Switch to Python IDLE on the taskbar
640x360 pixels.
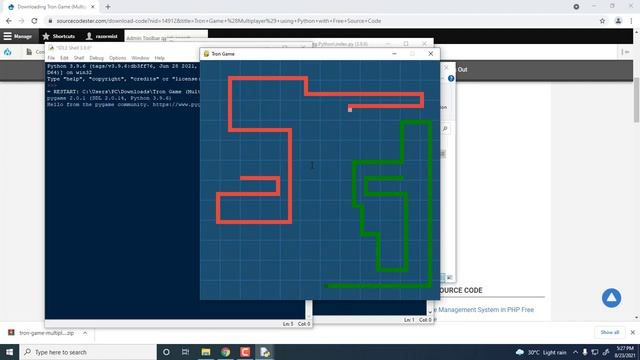[x=264, y=352]
